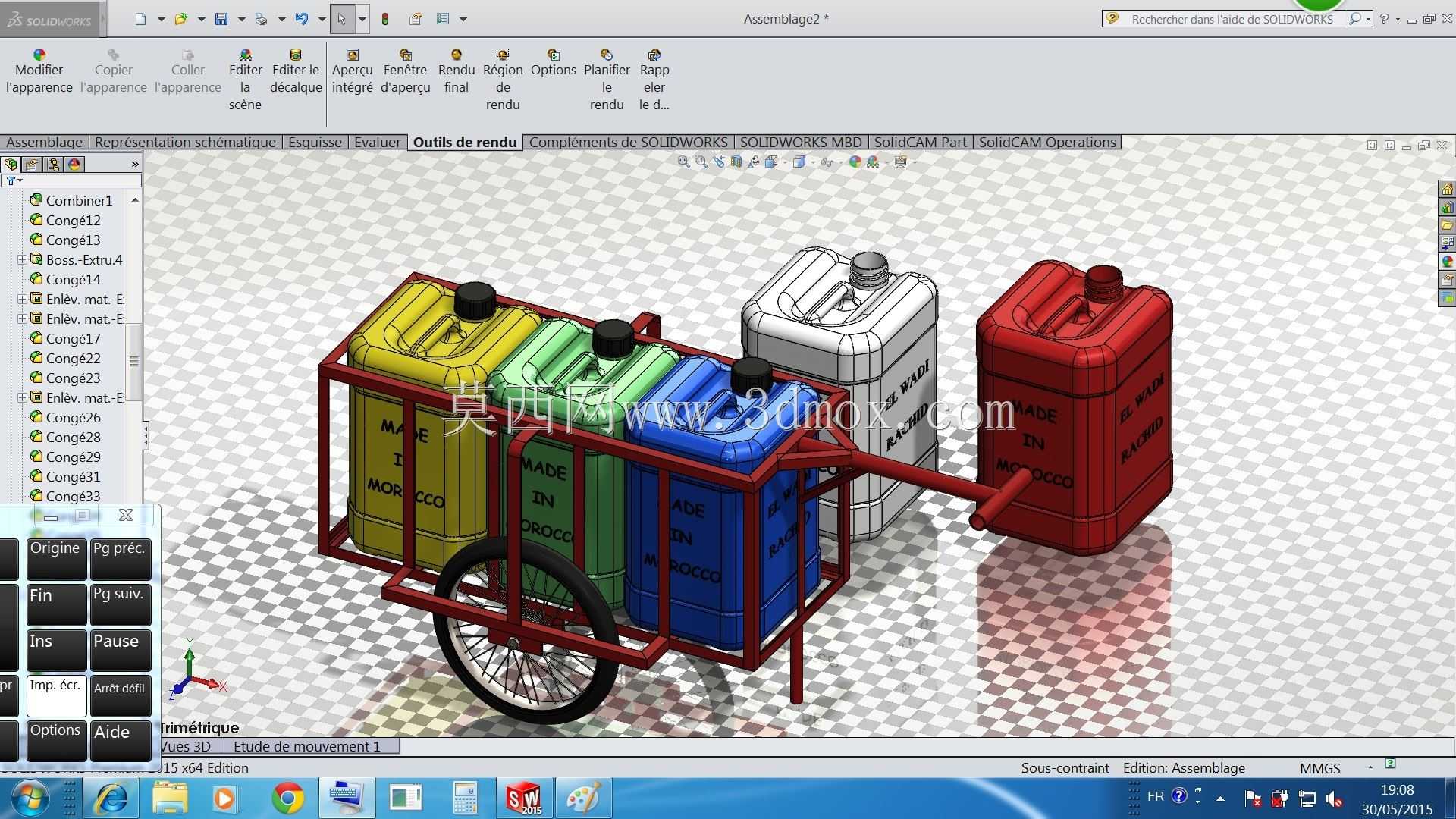Click the Aide key on the on-screen keyboard

click(x=121, y=741)
